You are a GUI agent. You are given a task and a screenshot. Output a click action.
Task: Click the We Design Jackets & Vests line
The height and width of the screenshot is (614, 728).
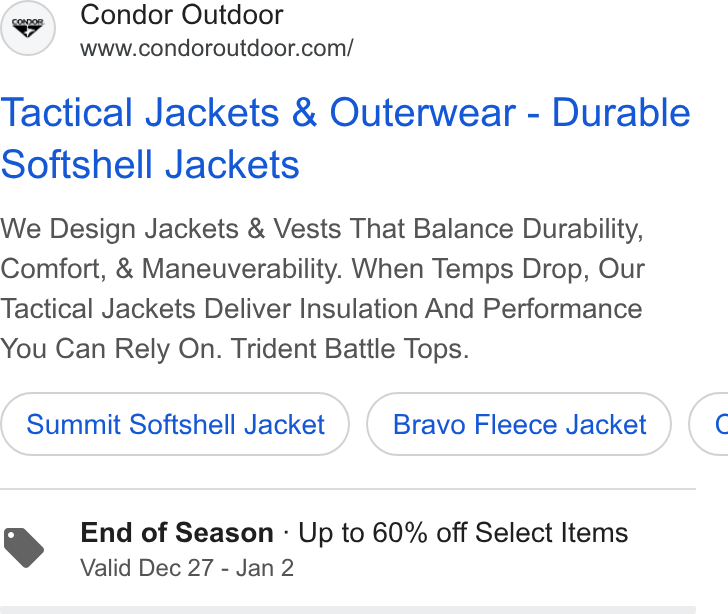coord(322,229)
